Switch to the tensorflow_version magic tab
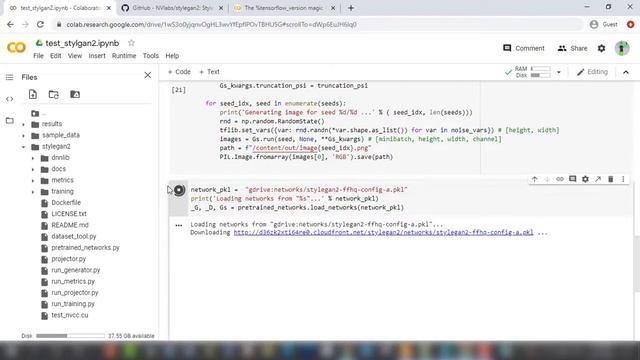 [x=284, y=8]
